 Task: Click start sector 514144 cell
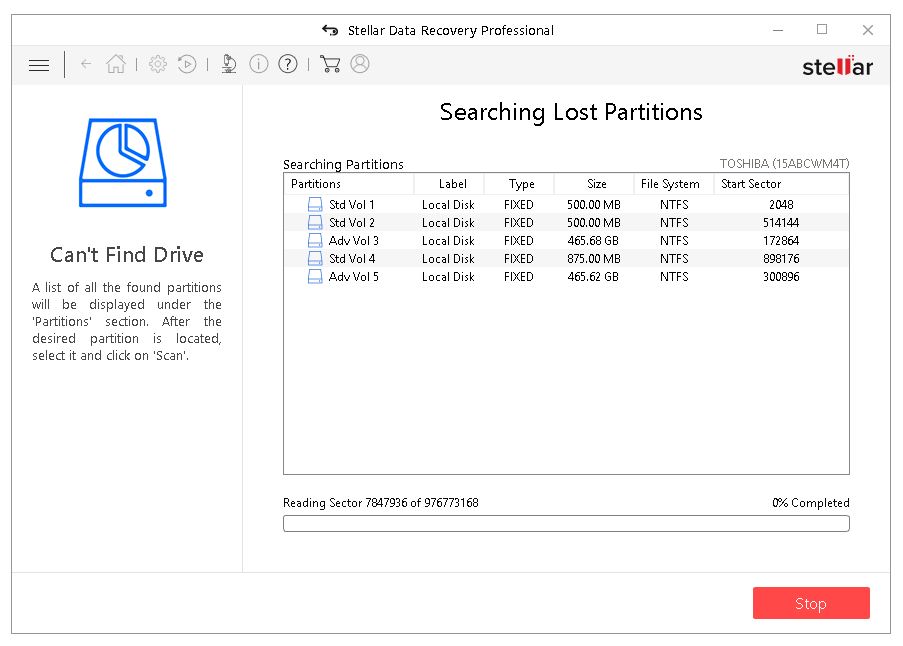(781, 222)
